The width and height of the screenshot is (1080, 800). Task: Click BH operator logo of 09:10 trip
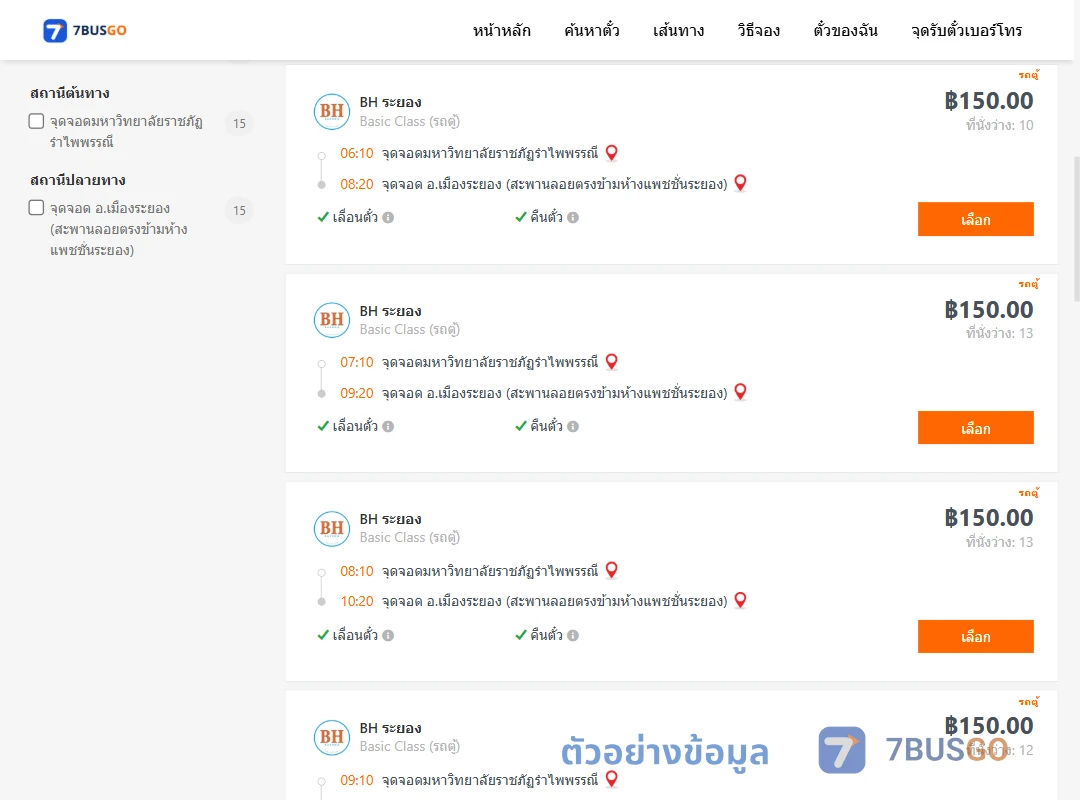[331, 737]
